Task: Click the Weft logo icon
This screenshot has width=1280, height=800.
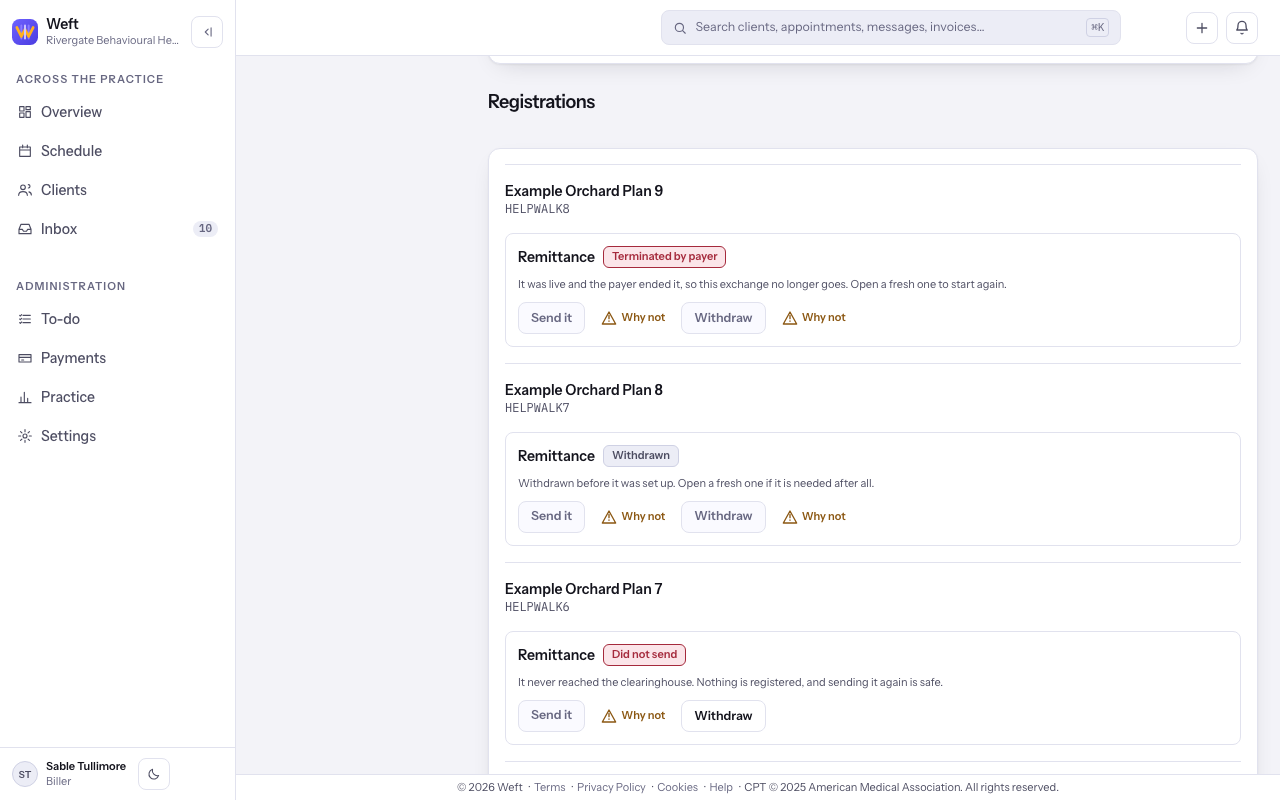Action: [25, 32]
